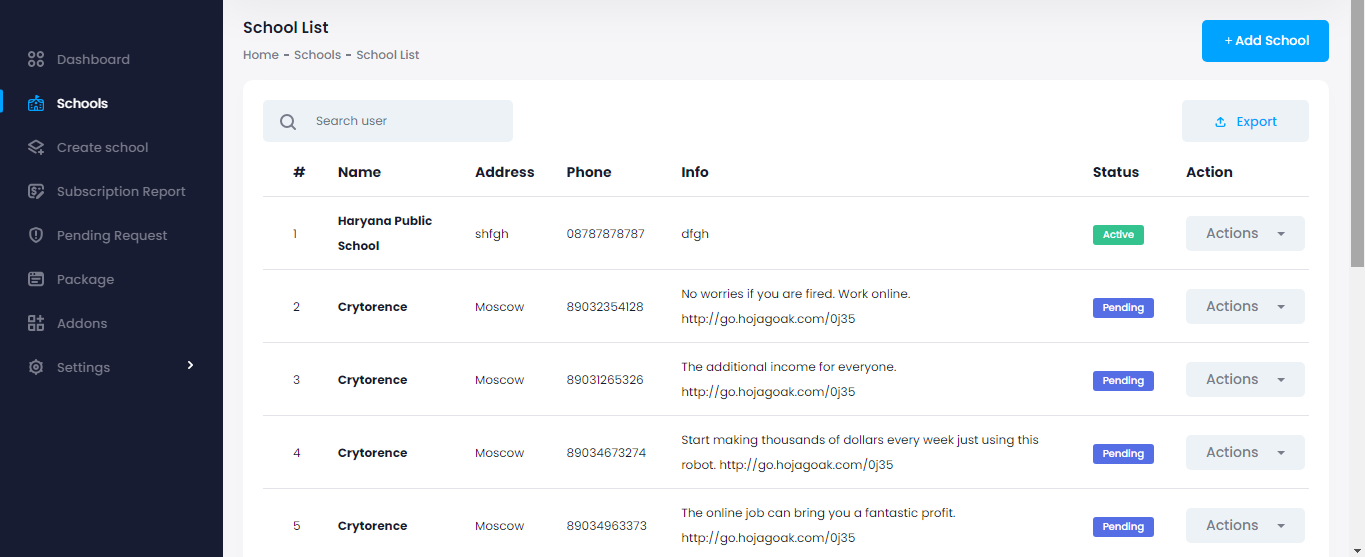
Task: Click the Schools building icon
Action: coord(36,103)
